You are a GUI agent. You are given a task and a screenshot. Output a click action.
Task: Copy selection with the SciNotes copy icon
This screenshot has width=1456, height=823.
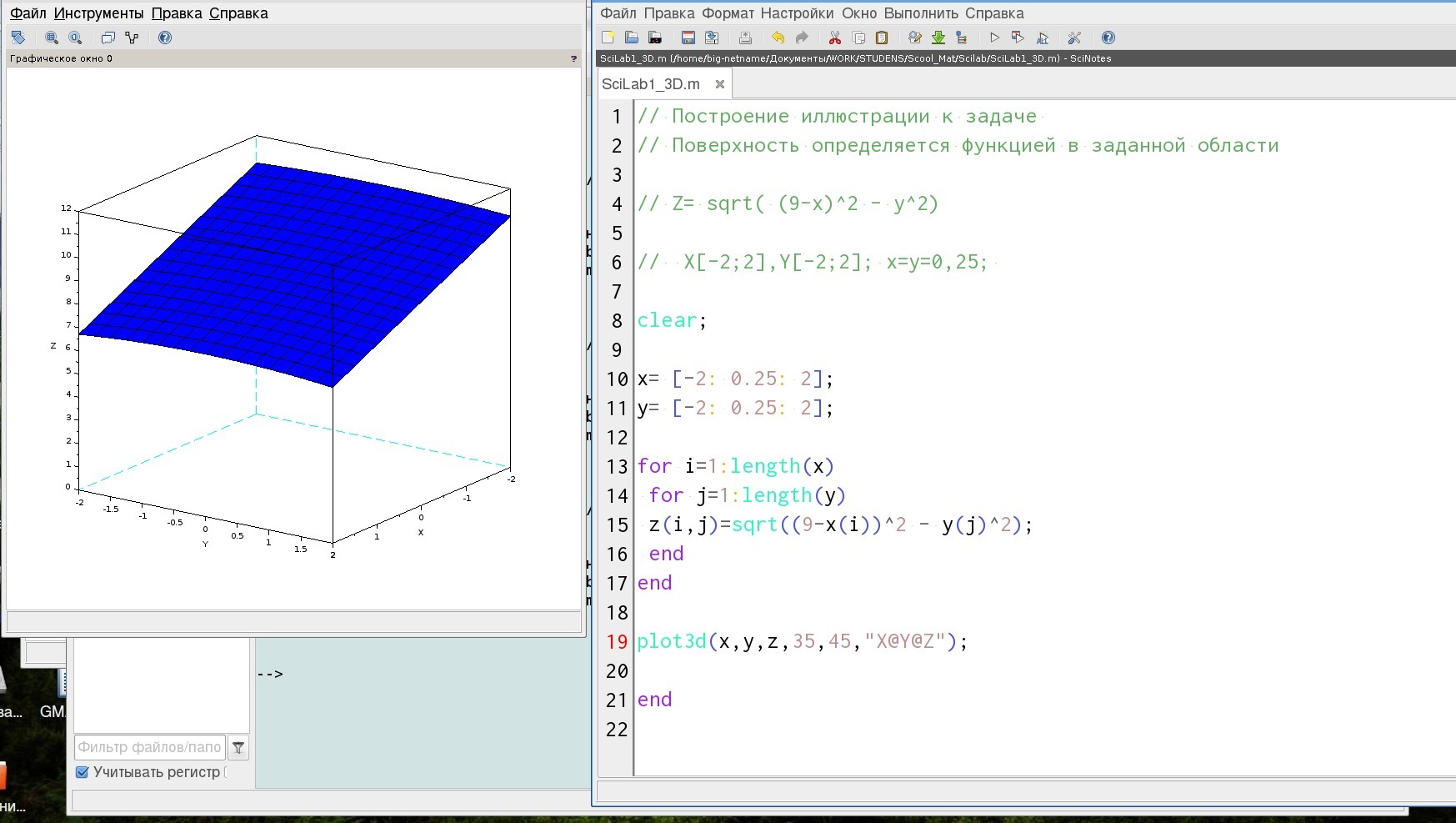point(858,38)
